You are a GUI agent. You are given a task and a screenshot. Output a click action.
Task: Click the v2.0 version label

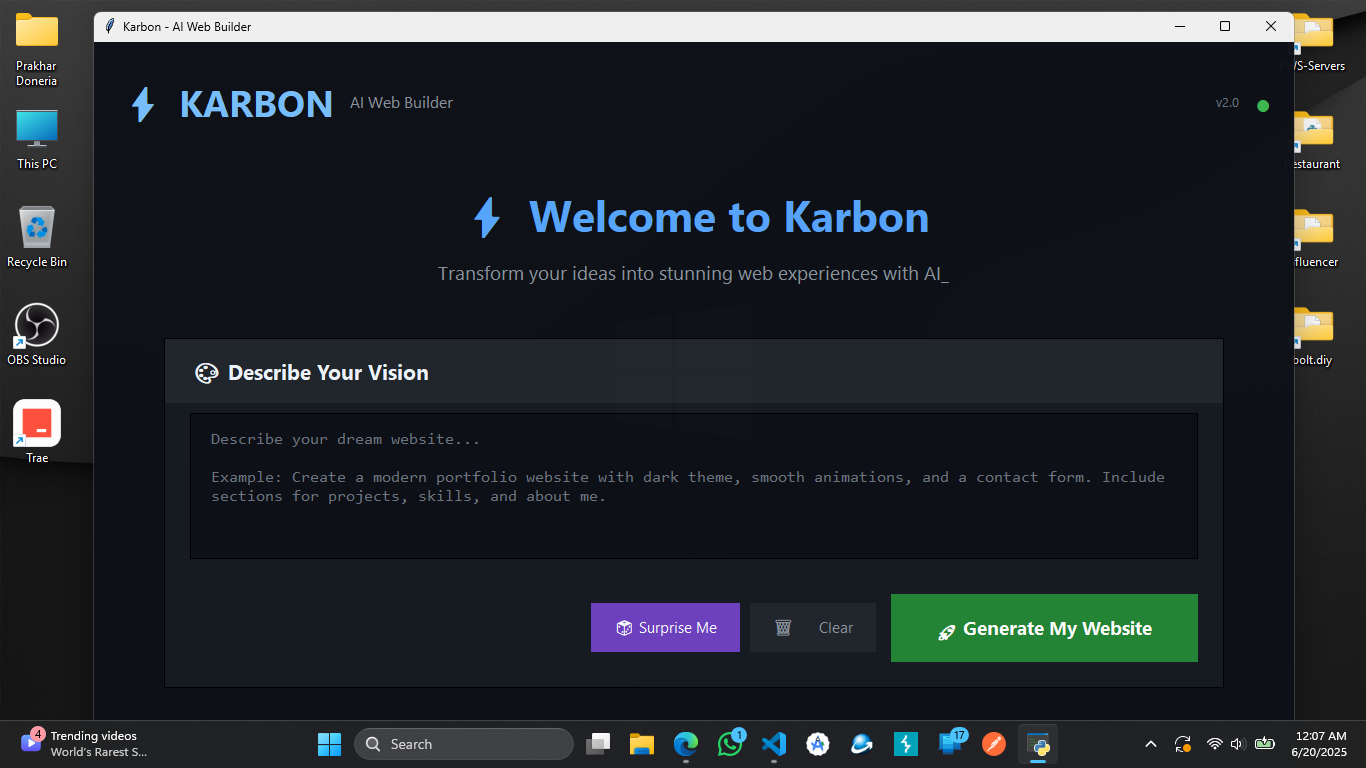pyautogui.click(x=1227, y=103)
